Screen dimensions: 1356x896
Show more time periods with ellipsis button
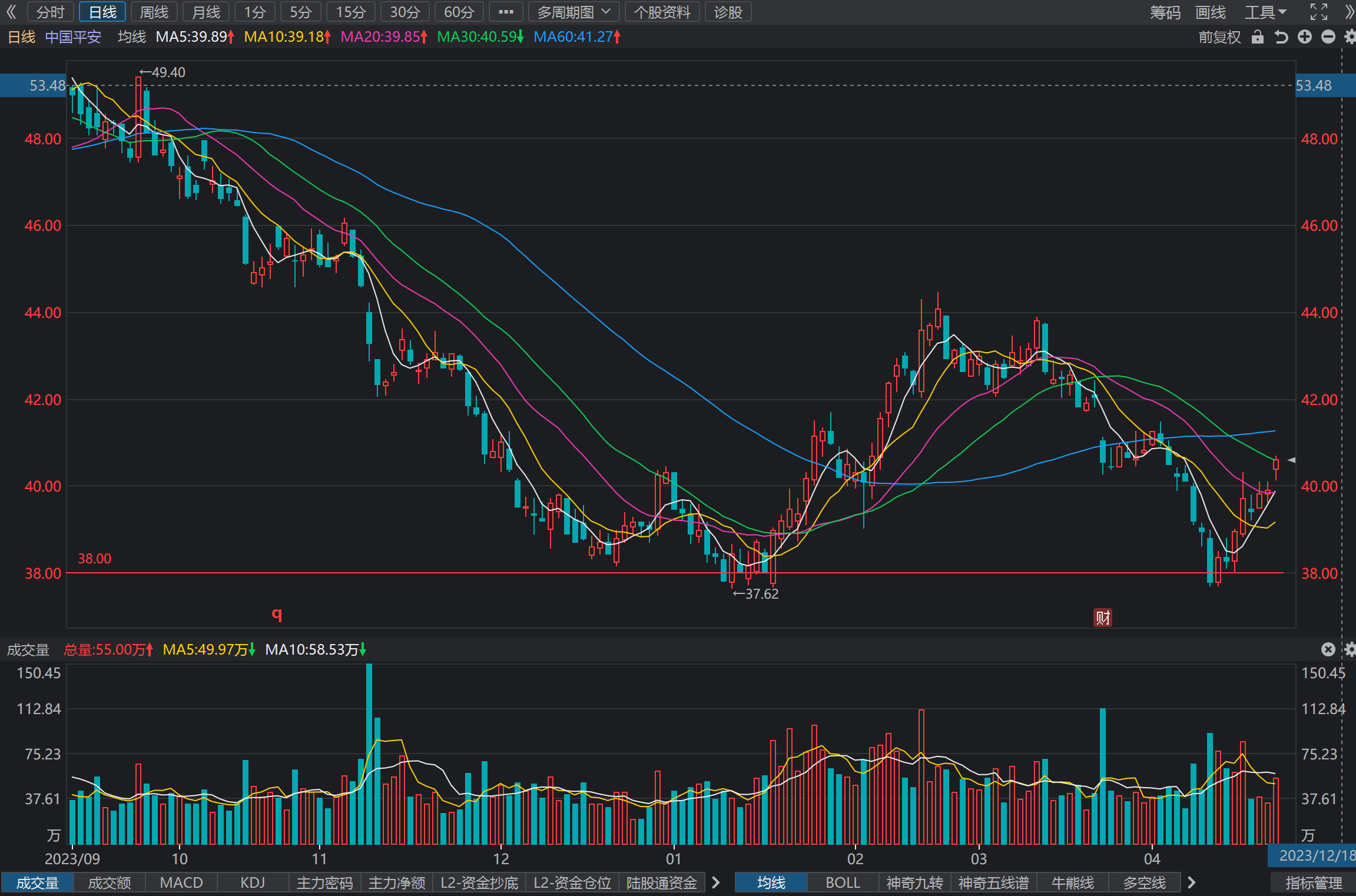506,12
